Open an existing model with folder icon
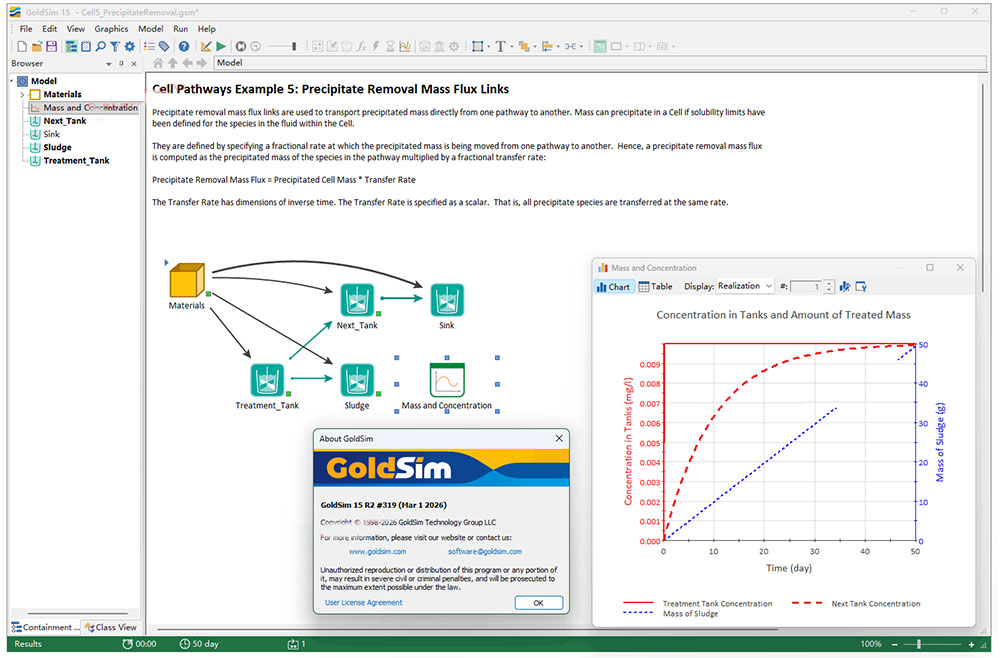1000x658 pixels. pyautogui.click(x=37, y=46)
